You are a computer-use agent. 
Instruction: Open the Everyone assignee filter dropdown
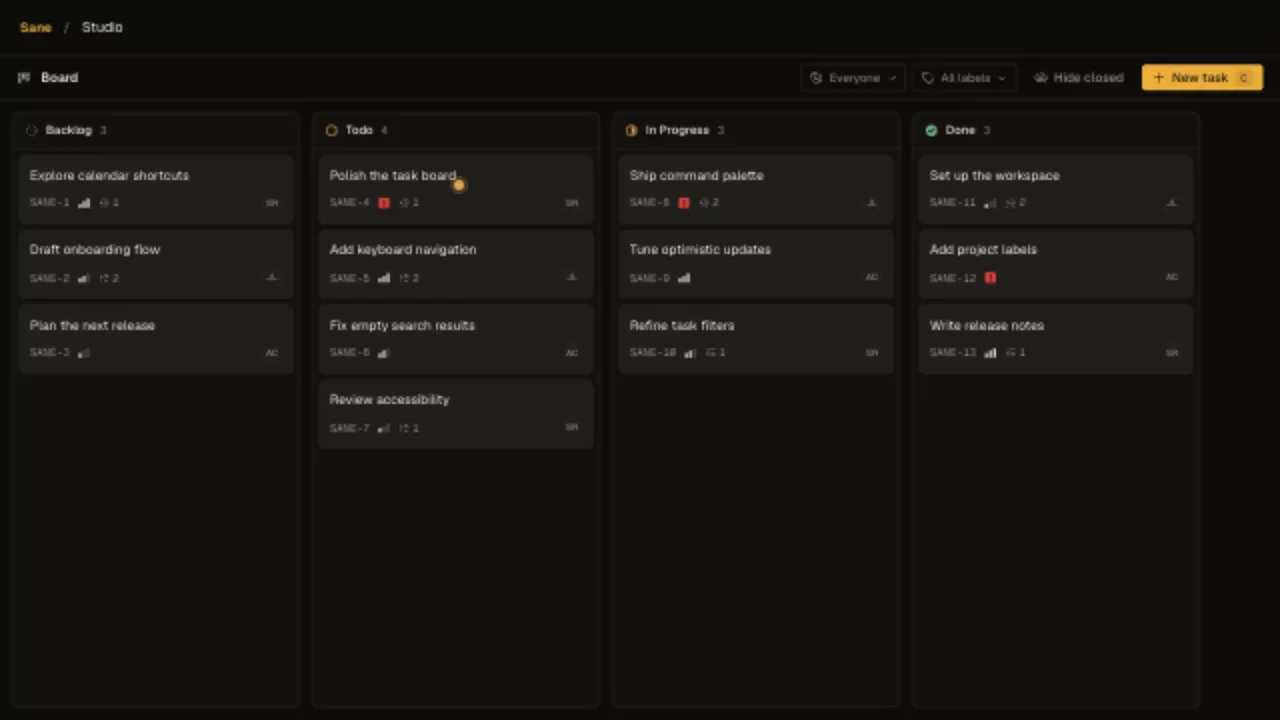coord(853,77)
